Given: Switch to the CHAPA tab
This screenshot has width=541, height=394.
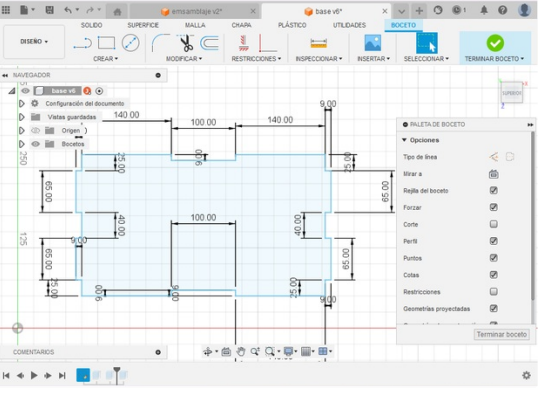Looking at the screenshot, I should [x=241, y=25].
